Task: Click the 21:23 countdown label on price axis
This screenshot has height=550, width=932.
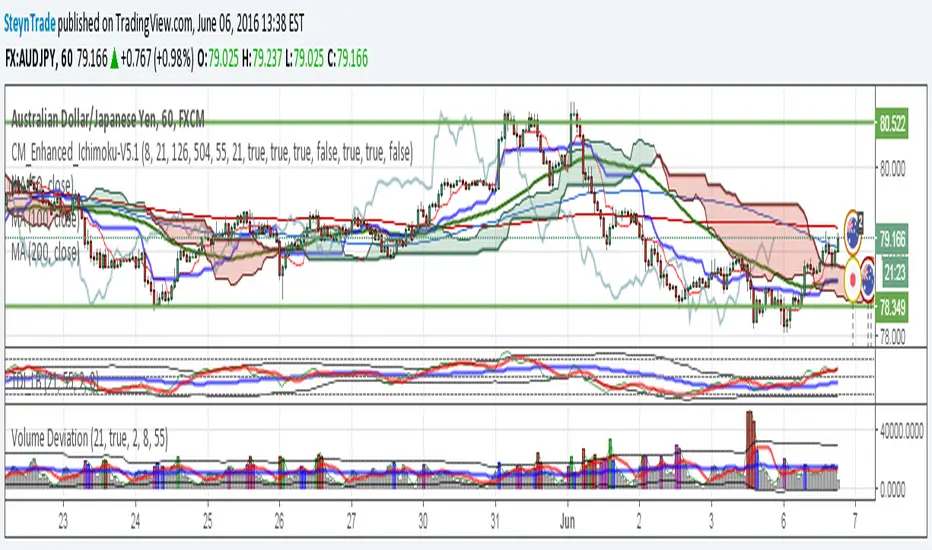Action: pyautogui.click(x=894, y=273)
